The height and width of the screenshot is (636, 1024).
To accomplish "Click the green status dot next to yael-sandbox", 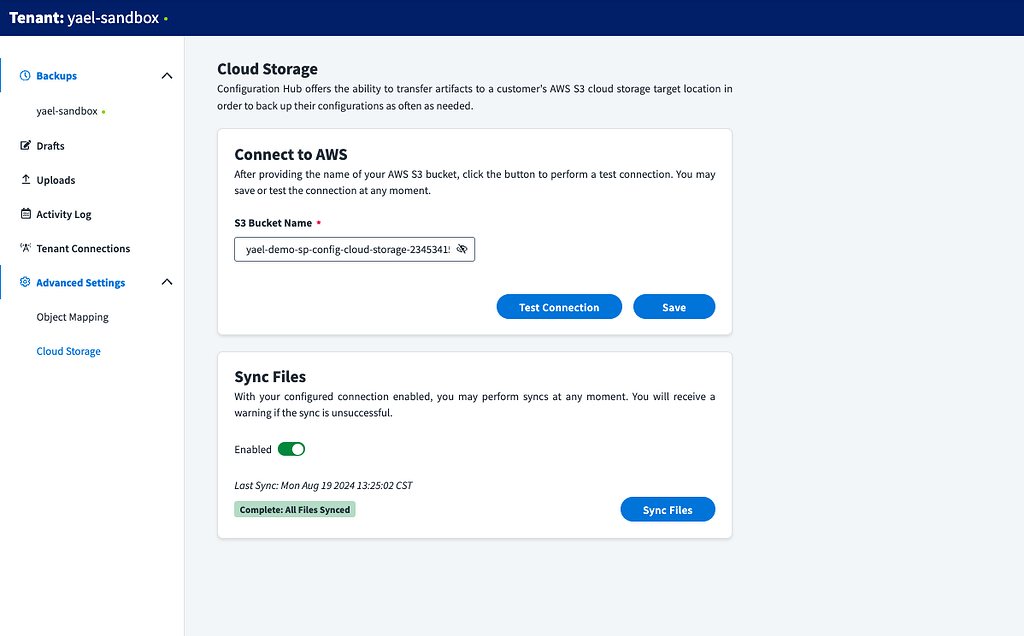I will (x=102, y=111).
